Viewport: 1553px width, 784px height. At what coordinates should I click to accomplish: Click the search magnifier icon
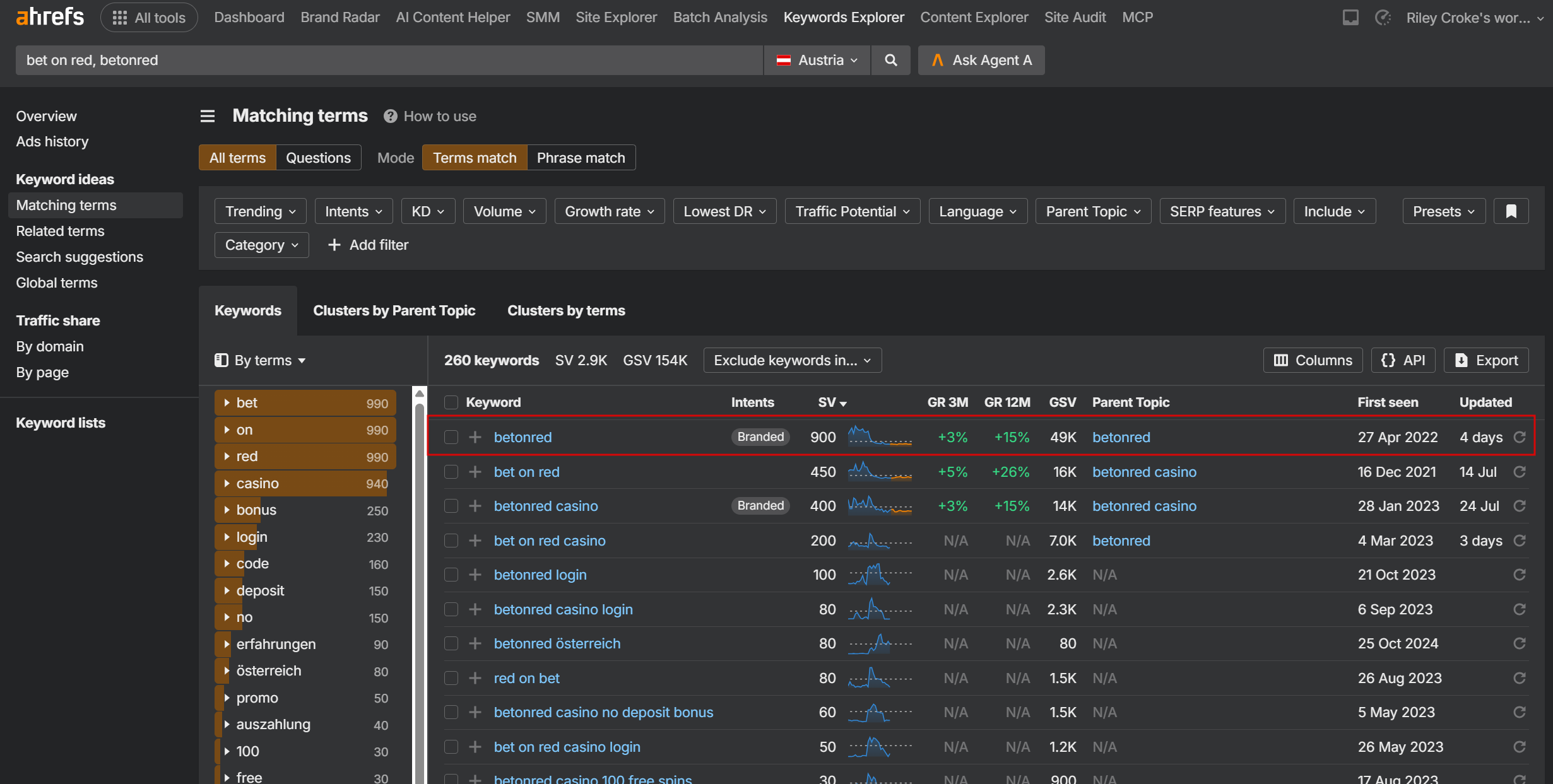click(x=890, y=60)
